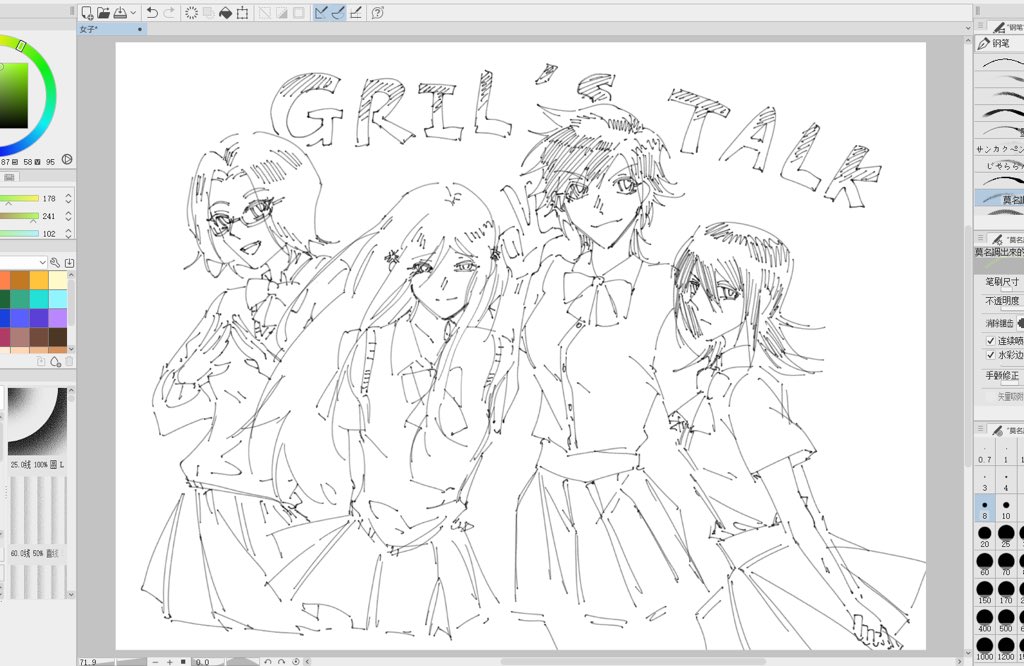Screen dimensions: 1024x666
Task: Select the サンカクペン brush
Action: tap(999, 149)
